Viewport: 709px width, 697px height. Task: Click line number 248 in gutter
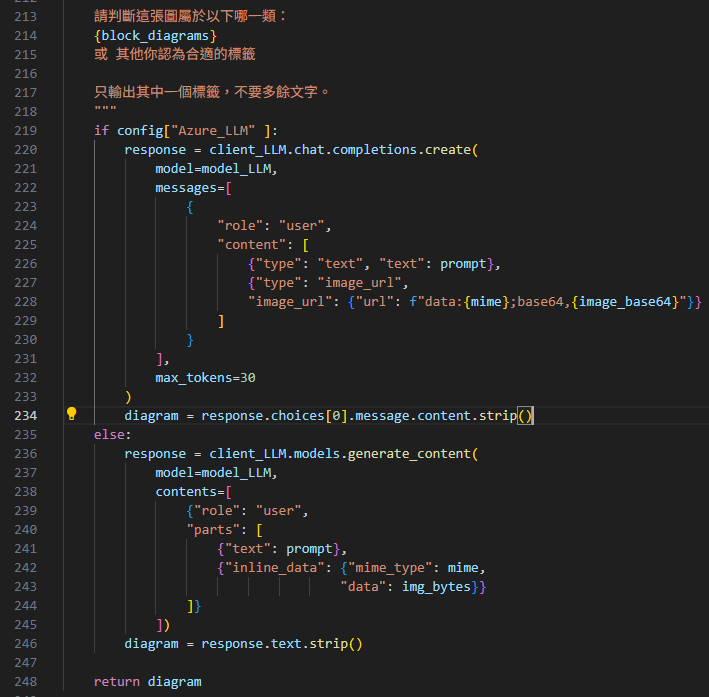pos(26,682)
